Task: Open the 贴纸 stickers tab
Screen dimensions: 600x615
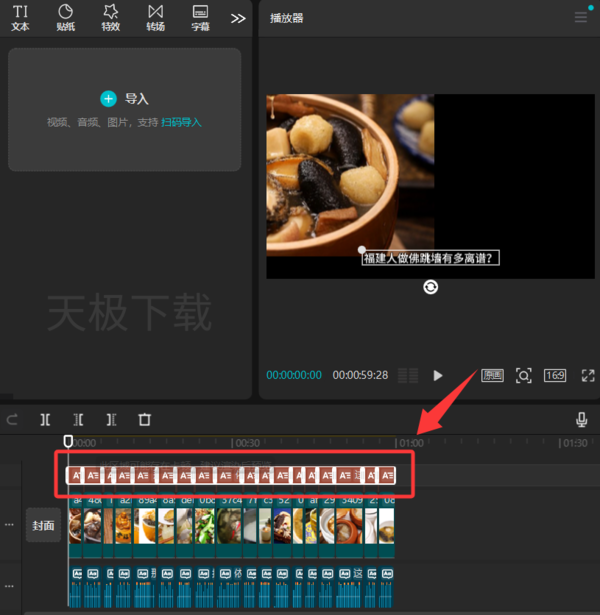Action: click(x=66, y=18)
